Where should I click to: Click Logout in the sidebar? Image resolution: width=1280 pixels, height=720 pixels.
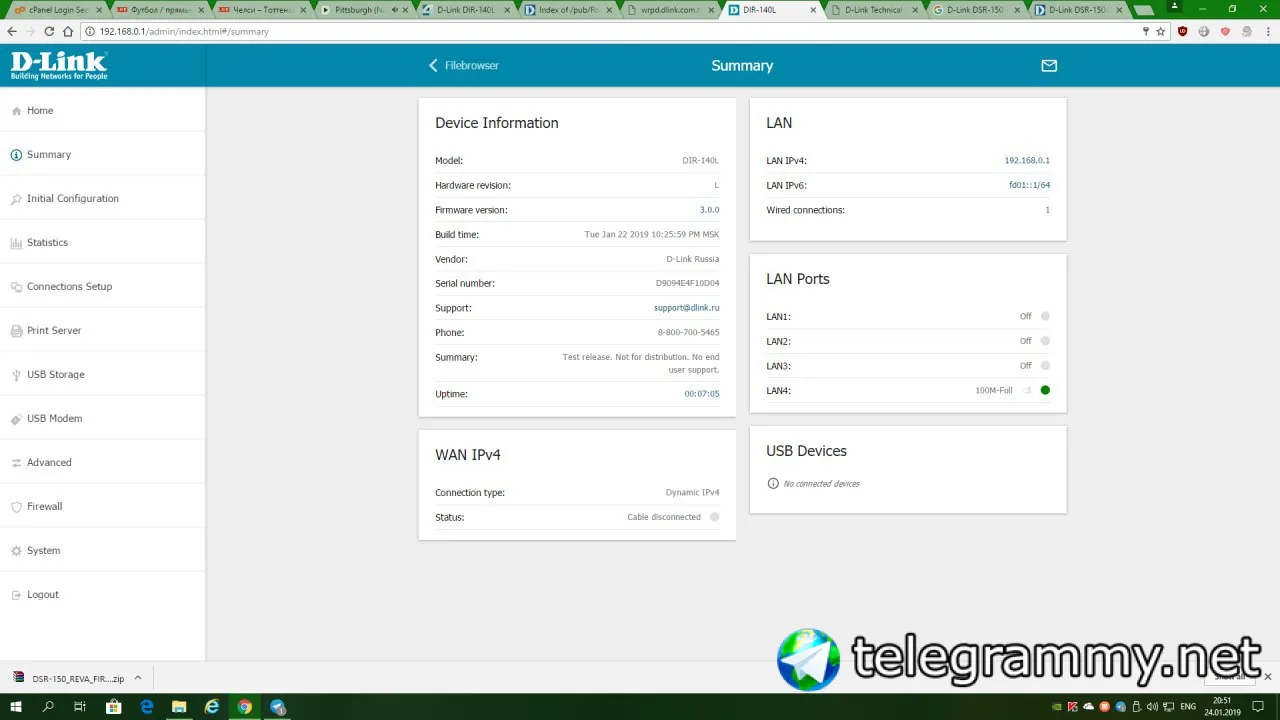pyautogui.click(x=103, y=595)
